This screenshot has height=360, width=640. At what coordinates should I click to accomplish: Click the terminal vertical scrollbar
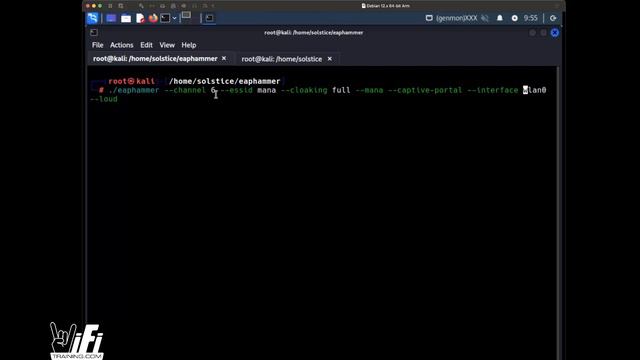tap(558, 212)
